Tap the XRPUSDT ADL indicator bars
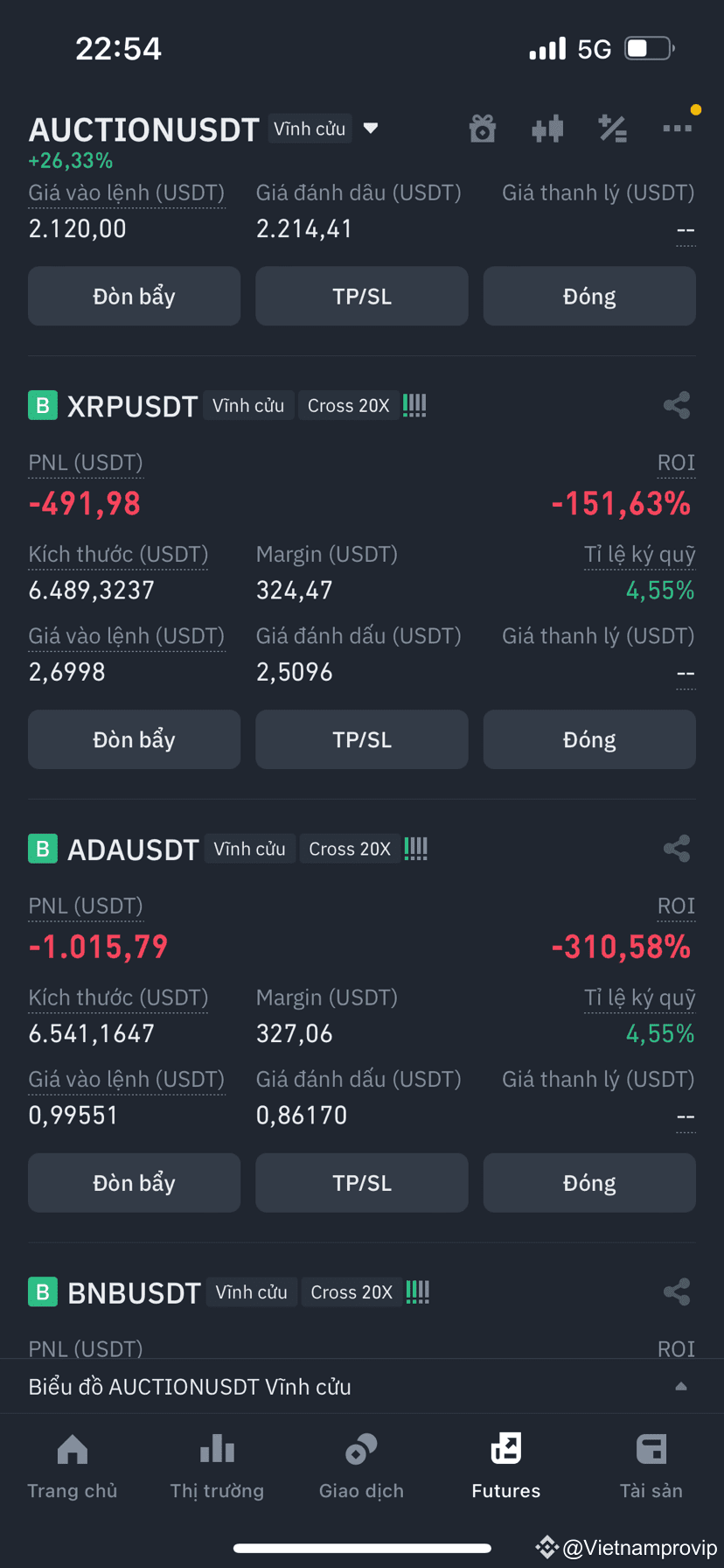The width and height of the screenshot is (724, 1568). (x=414, y=405)
